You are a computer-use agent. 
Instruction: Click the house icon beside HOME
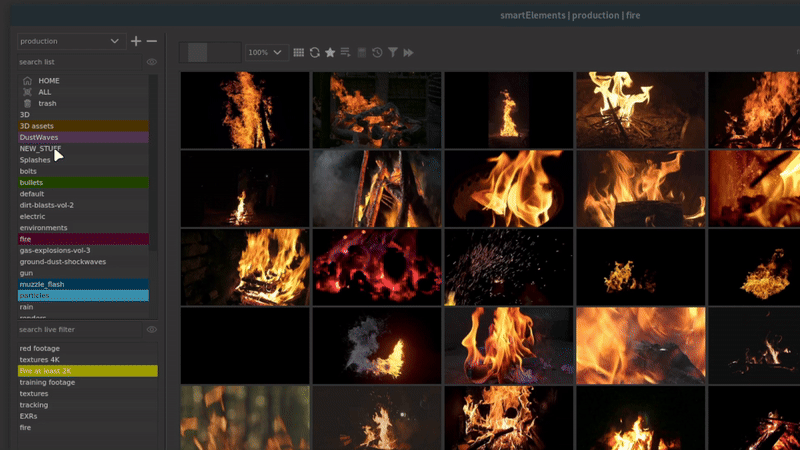[27, 81]
